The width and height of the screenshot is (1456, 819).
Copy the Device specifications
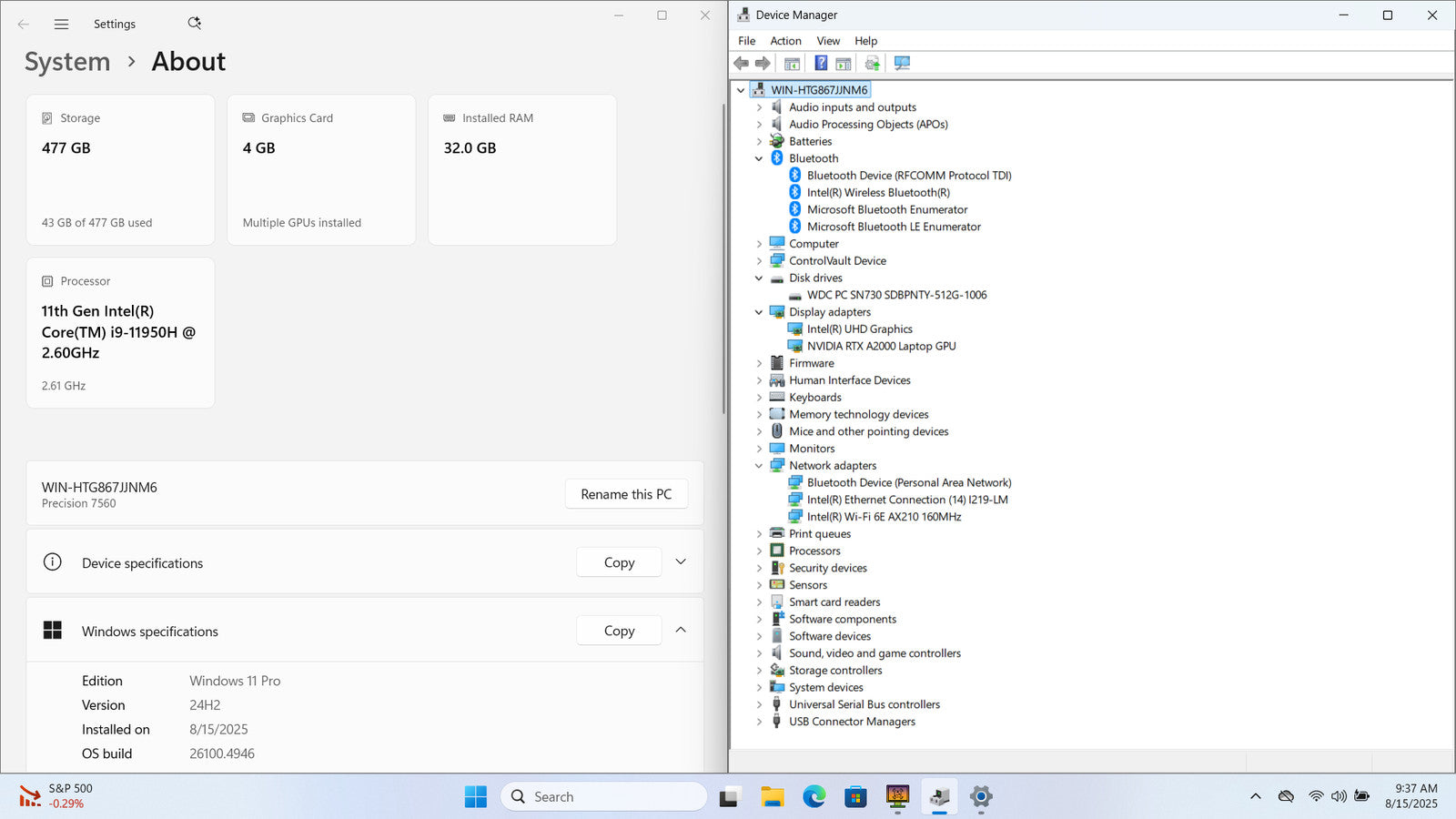pyautogui.click(x=619, y=562)
